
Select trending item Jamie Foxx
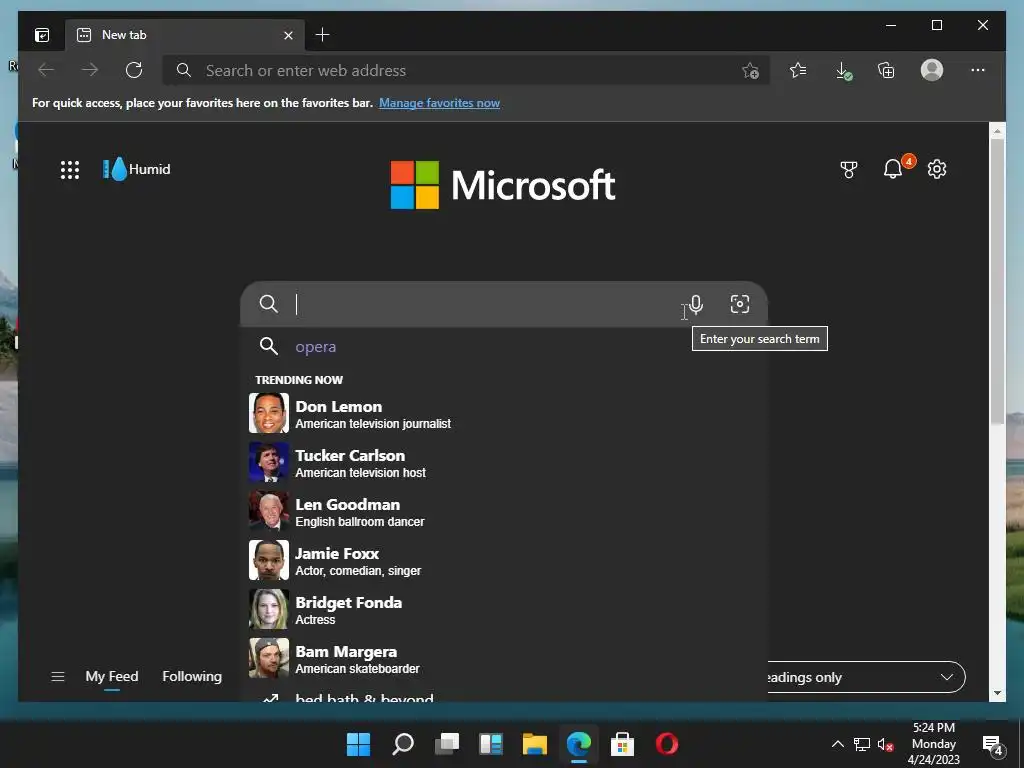504,560
